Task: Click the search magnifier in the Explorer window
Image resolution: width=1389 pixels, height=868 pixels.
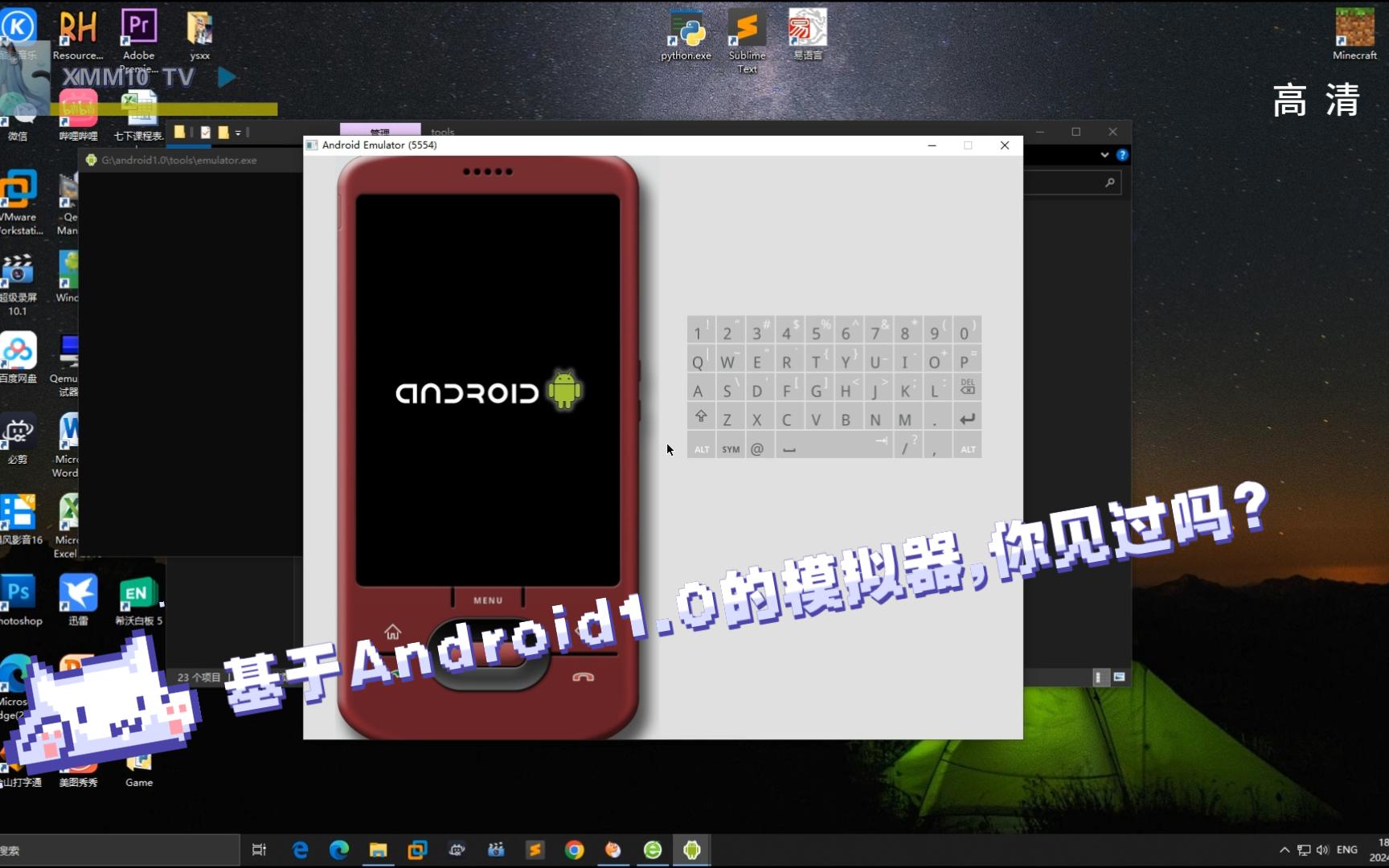Action: coord(1110,182)
